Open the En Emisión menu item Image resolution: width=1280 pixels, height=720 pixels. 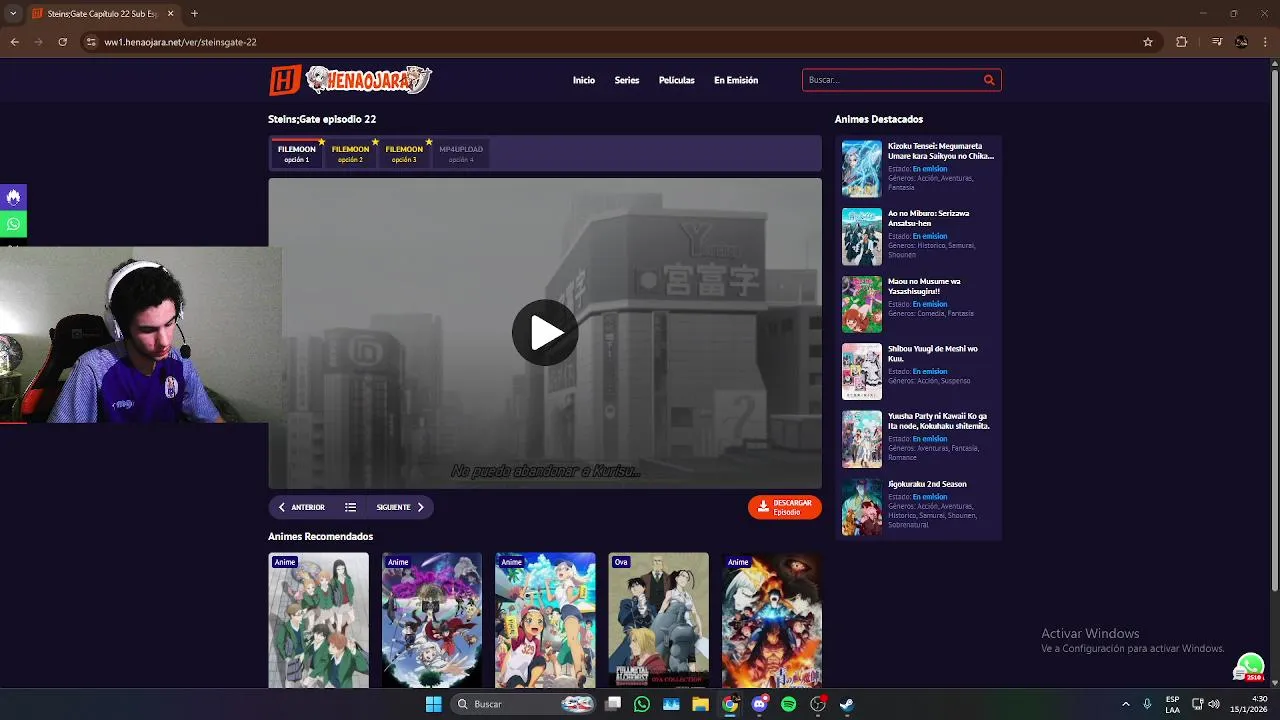click(x=736, y=80)
